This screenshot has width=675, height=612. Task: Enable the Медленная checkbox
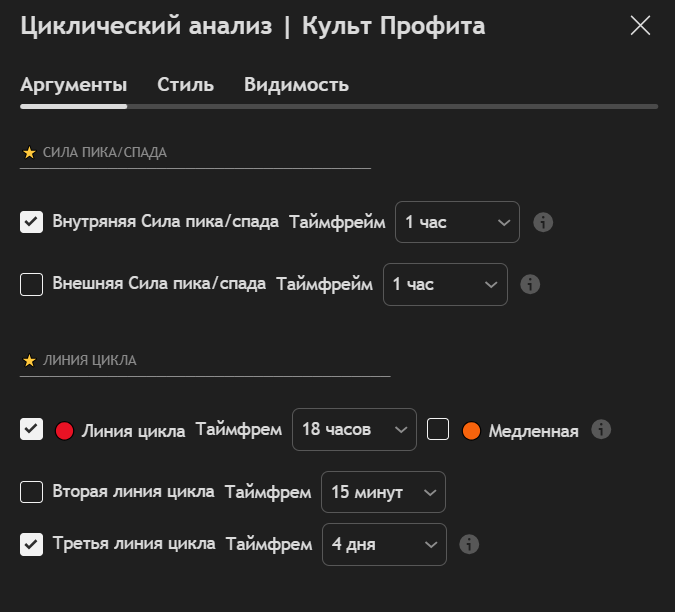click(x=438, y=430)
